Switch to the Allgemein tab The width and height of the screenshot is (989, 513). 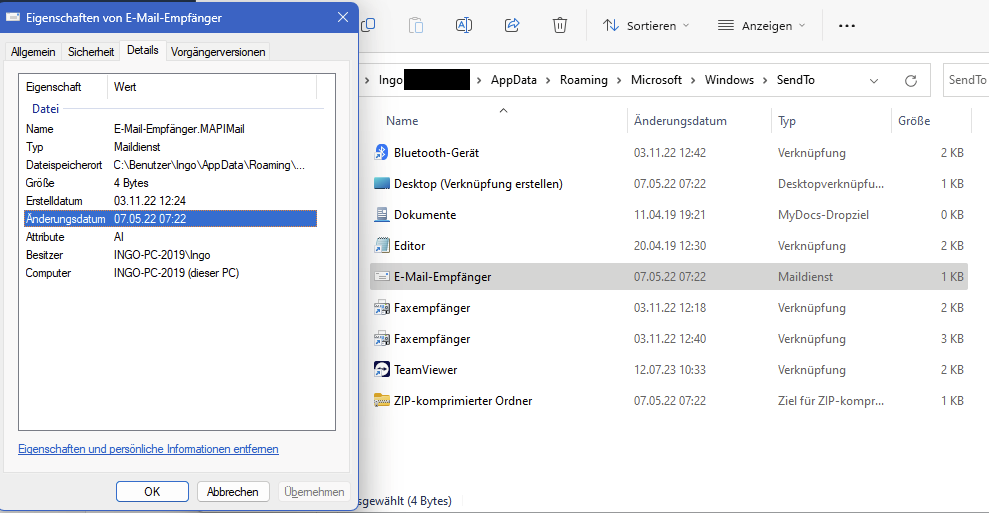pyautogui.click(x=33, y=51)
